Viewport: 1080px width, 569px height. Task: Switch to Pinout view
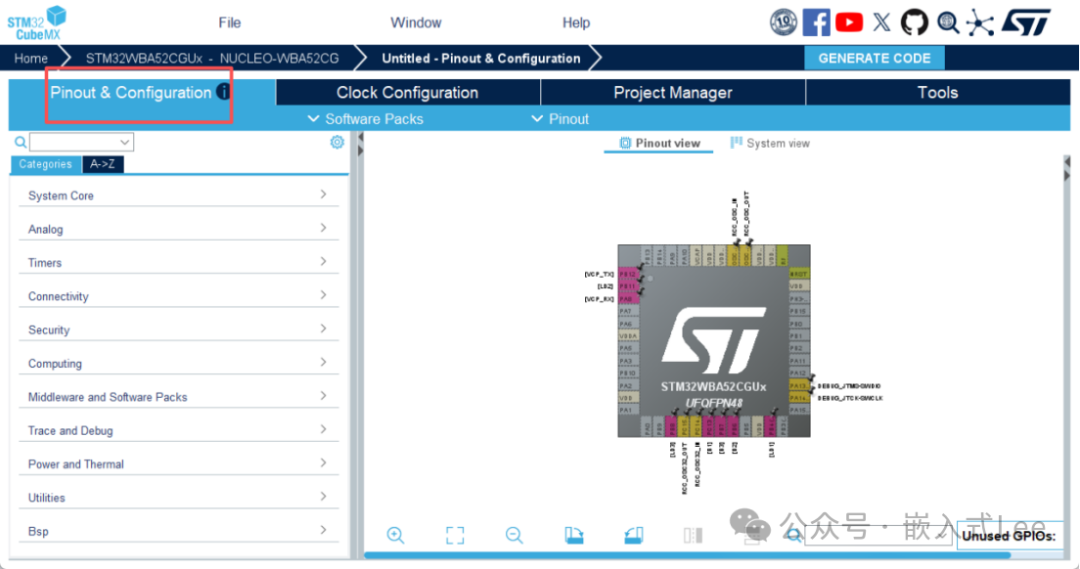659,143
